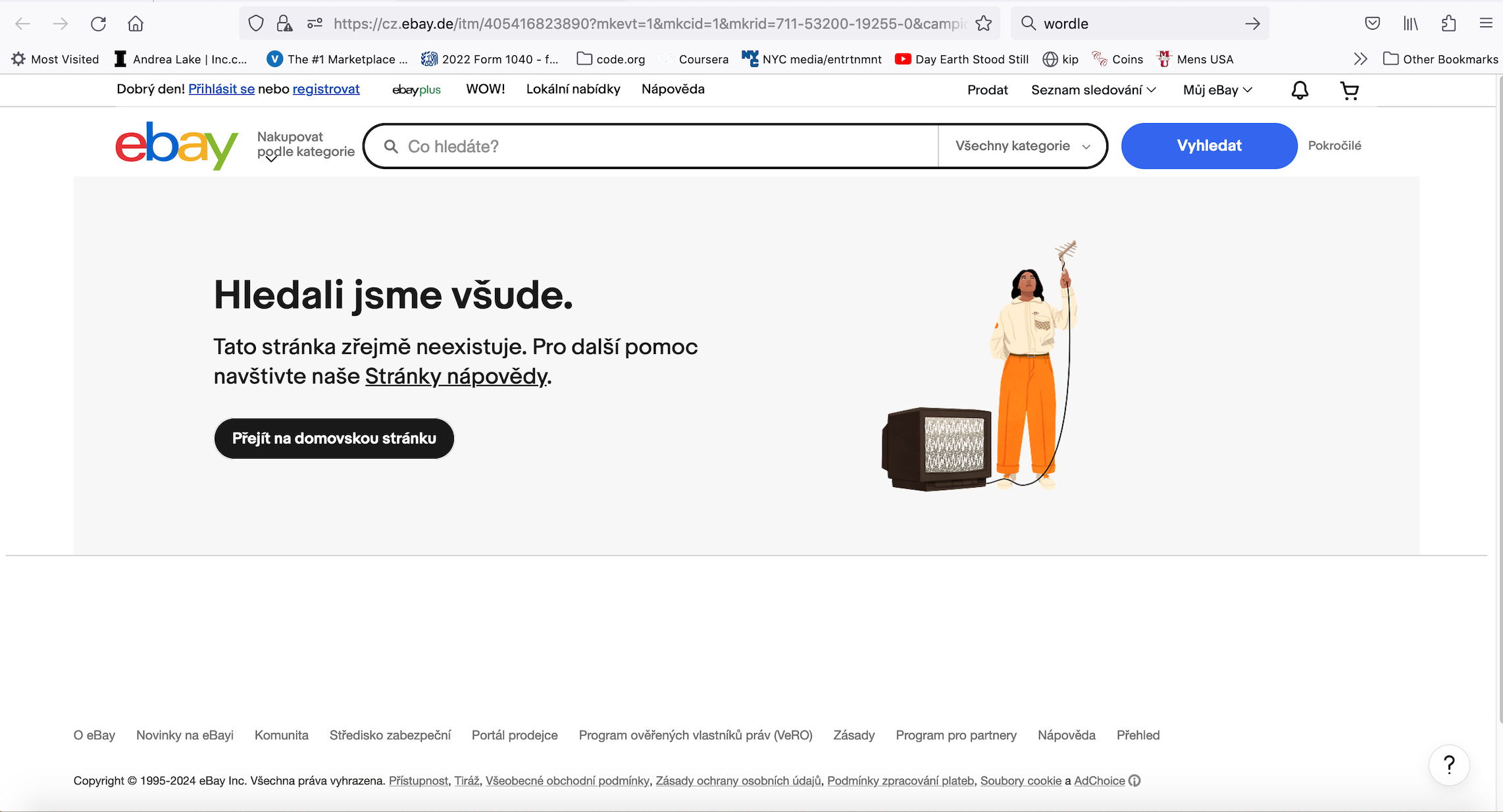Open Most Visited bookmarks gear
This screenshot has height=812, width=1503.
click(55, 59)
